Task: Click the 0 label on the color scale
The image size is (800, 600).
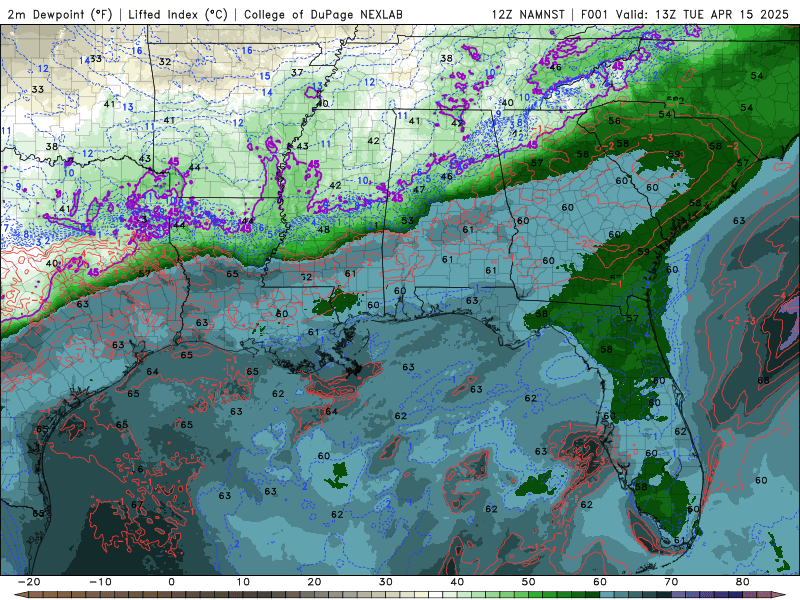Action: [x=171, y=582]
